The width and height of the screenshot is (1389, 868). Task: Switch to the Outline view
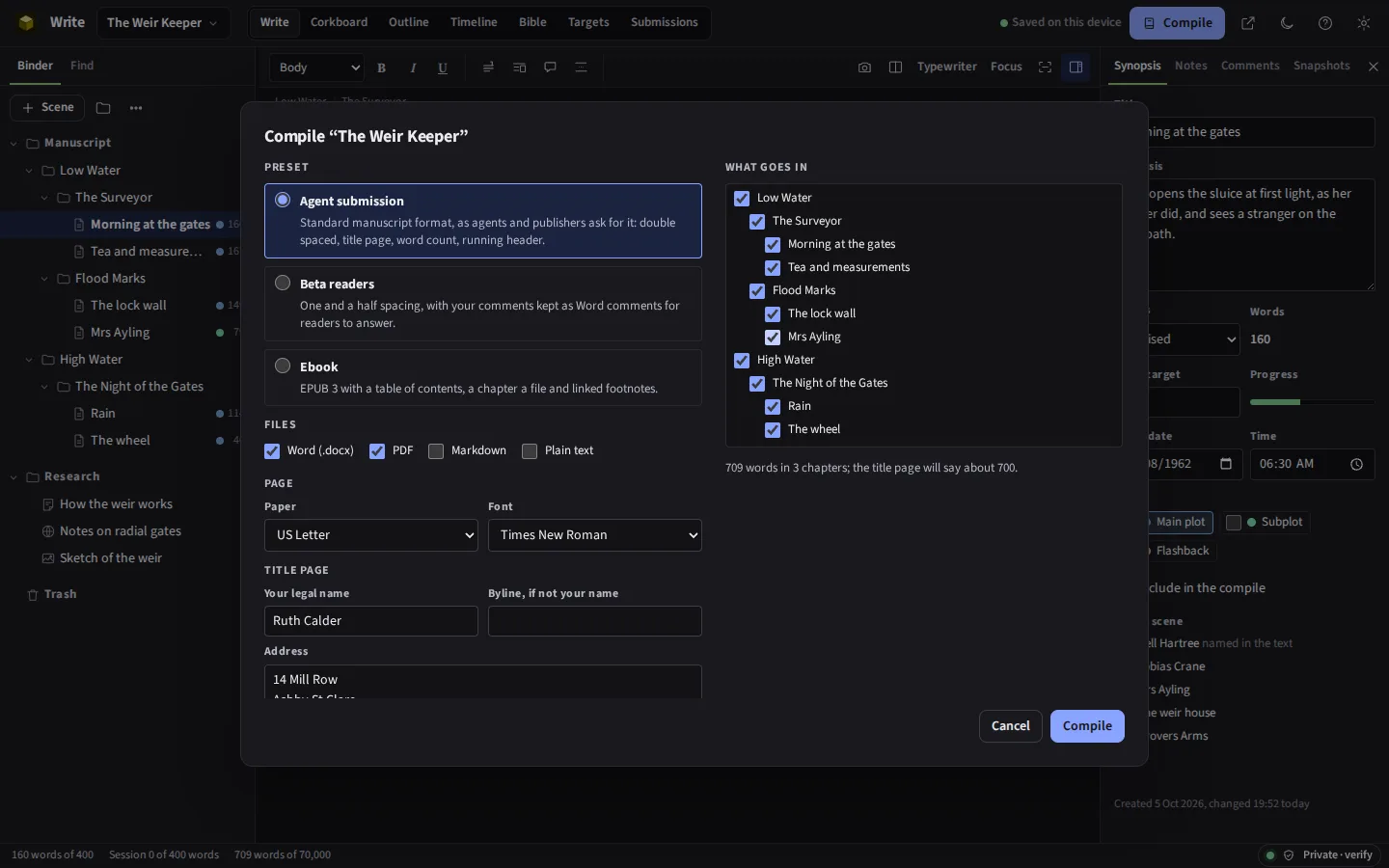[409, 22]
